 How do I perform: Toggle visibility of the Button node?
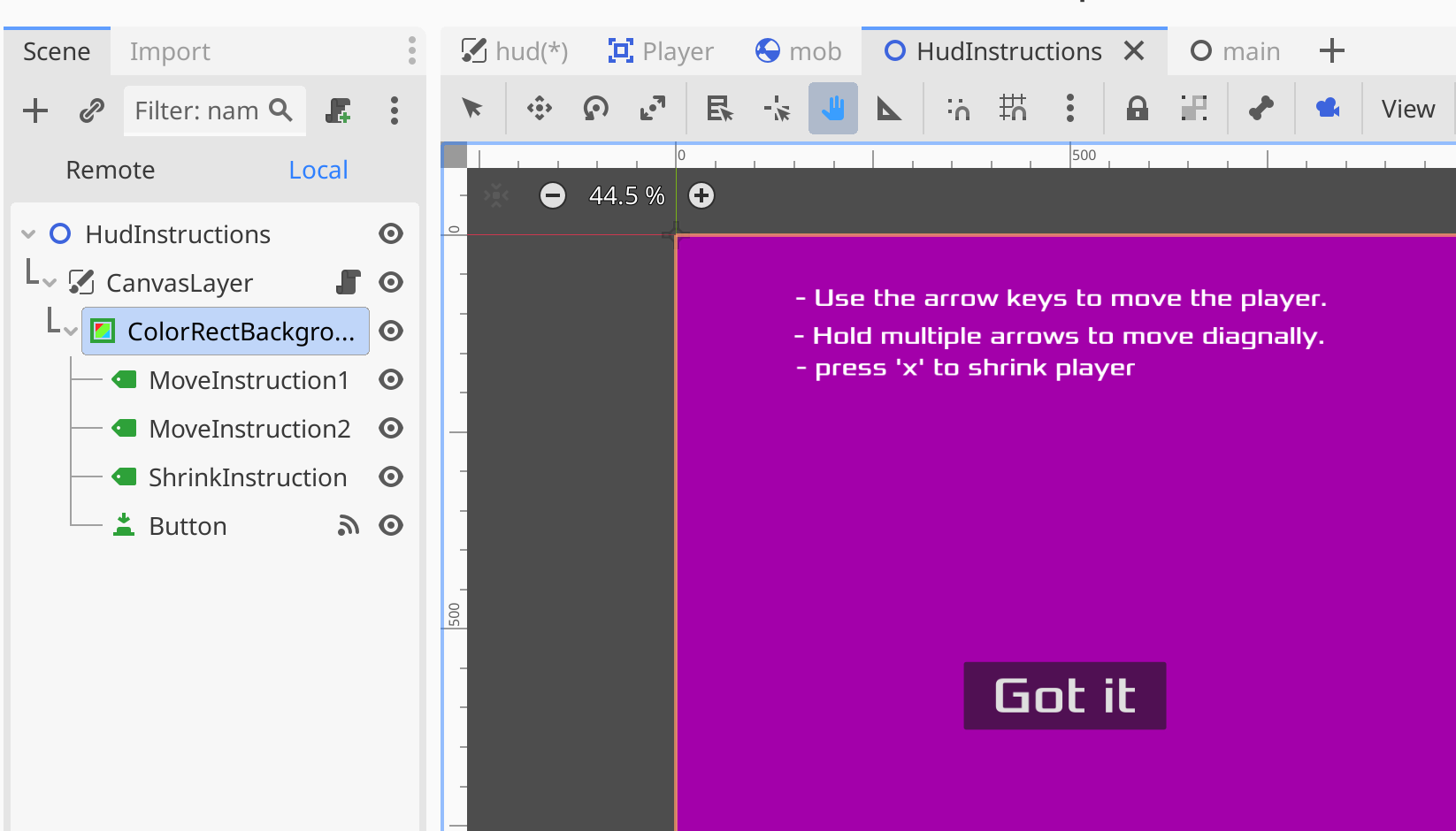[390, 524]
